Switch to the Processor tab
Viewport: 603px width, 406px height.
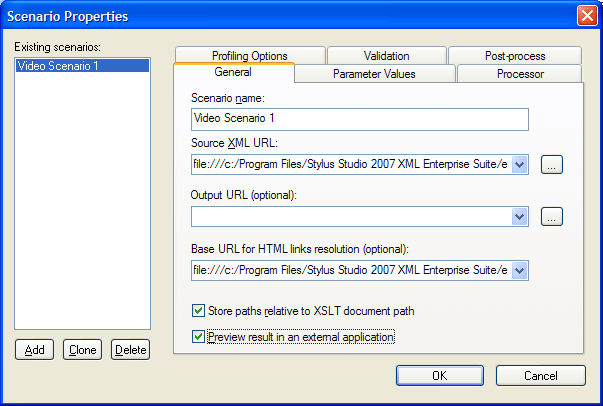point(520,74)
